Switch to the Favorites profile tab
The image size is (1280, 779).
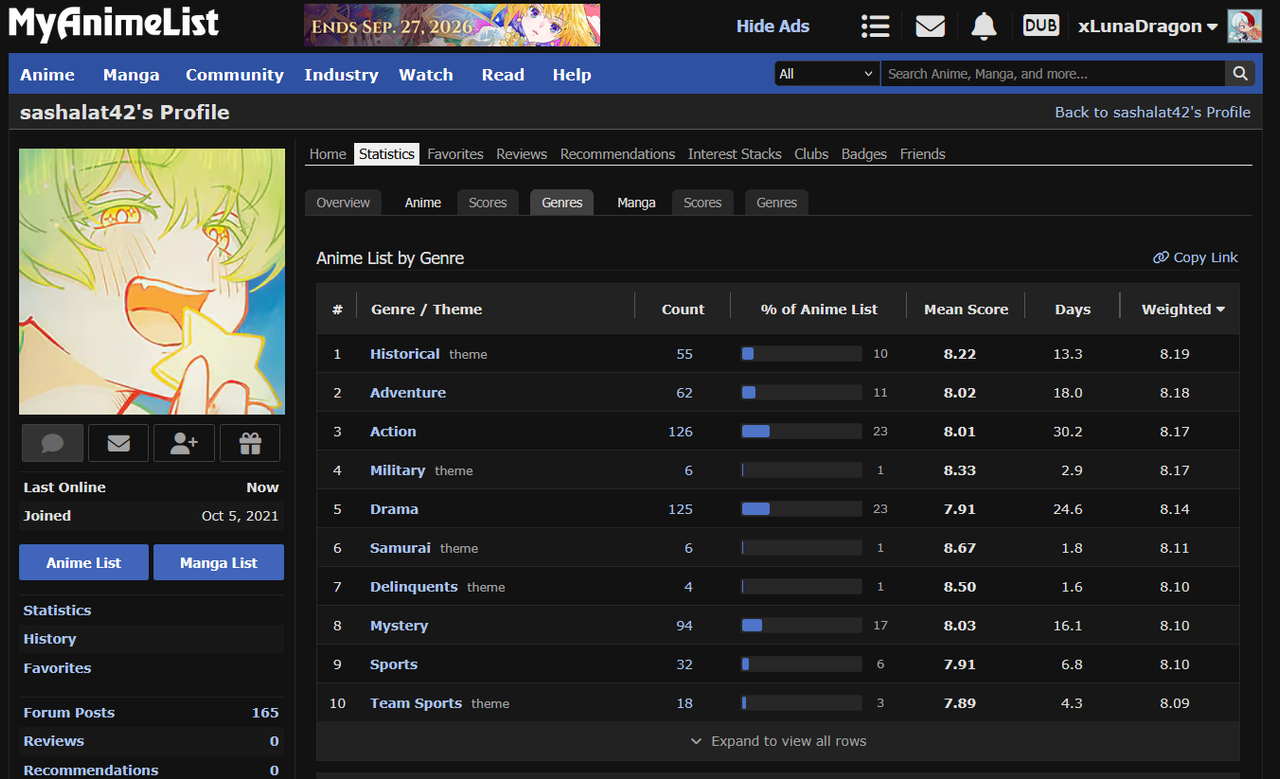tap(455, 154)
